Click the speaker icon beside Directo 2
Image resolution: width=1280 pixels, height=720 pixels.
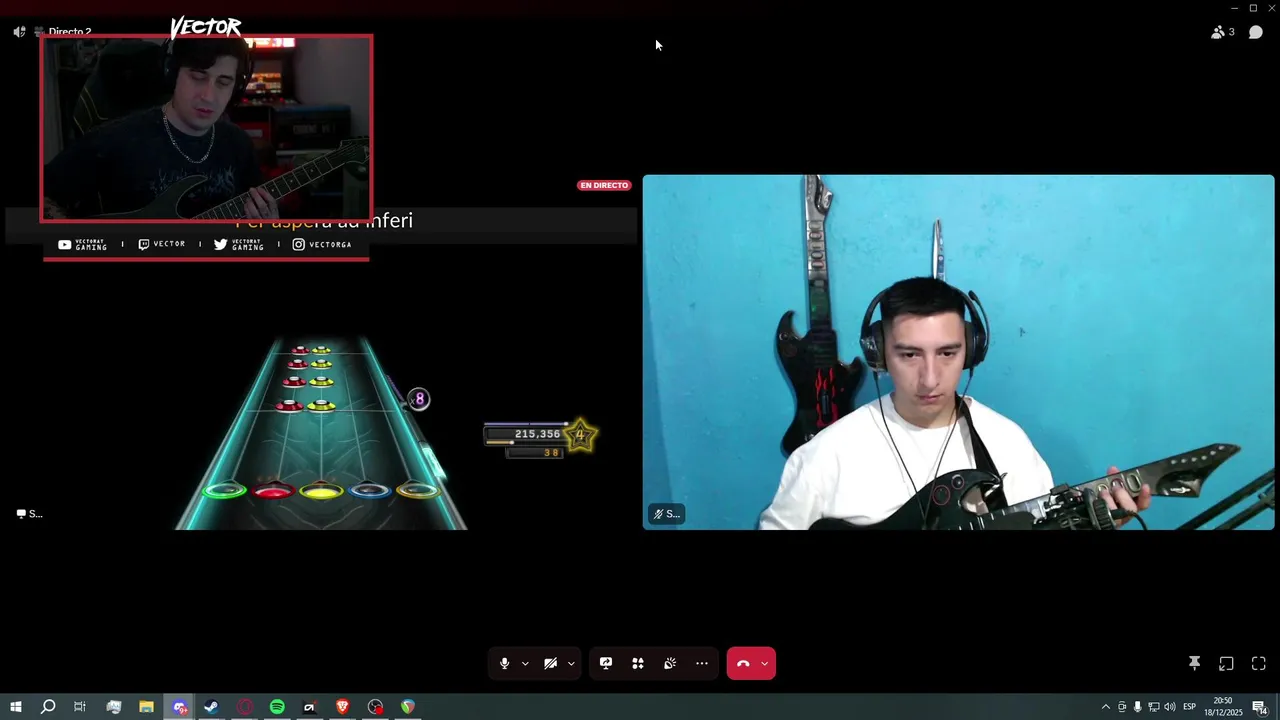click(x=19, y=32)
